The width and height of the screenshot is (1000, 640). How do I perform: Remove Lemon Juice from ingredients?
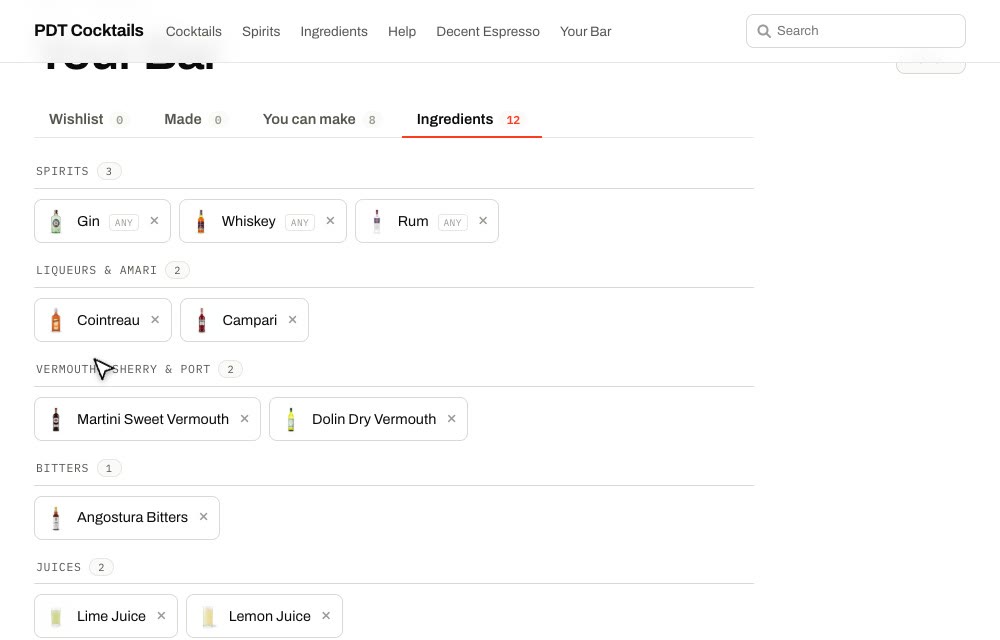click(326, 616)
